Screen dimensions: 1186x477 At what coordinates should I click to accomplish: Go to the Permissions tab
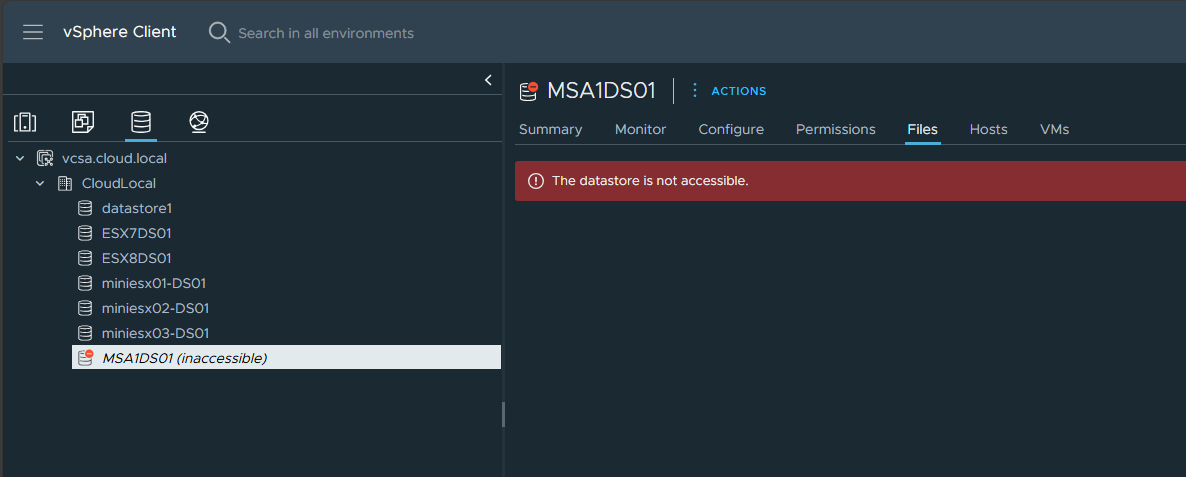835,129
